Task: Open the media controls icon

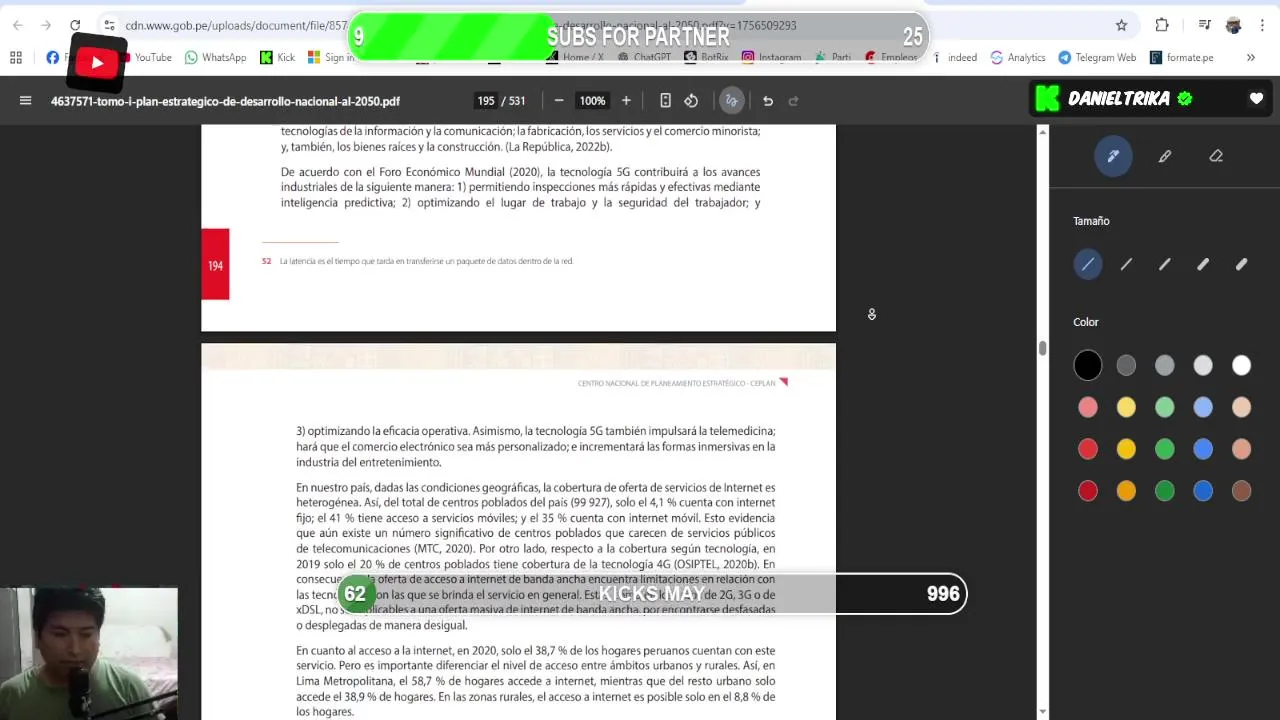Action: pyautogui.click(x=1204, y=25)
